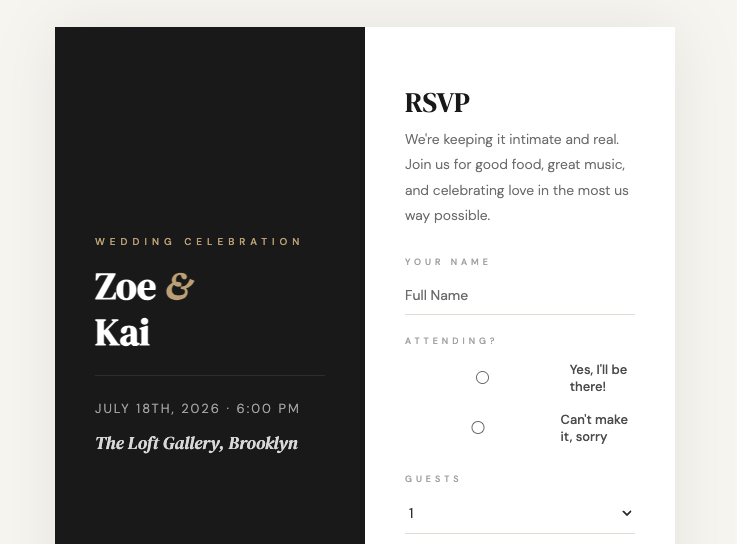
Task: Click the selected value "1" in Guests
Action: click(x=411, y=514)
